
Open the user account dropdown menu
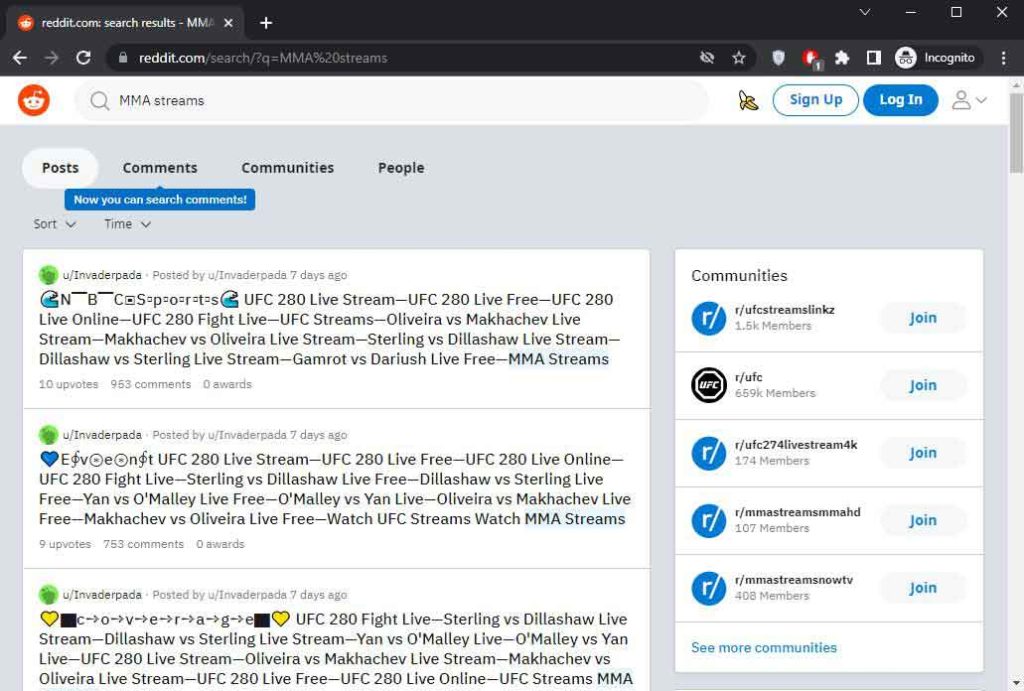coord(968,101)
